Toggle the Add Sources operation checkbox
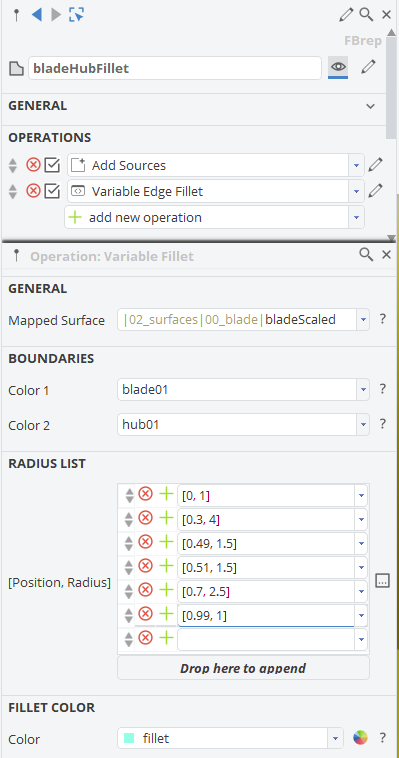Screen dimensions: 399x758 coord(52,165)
